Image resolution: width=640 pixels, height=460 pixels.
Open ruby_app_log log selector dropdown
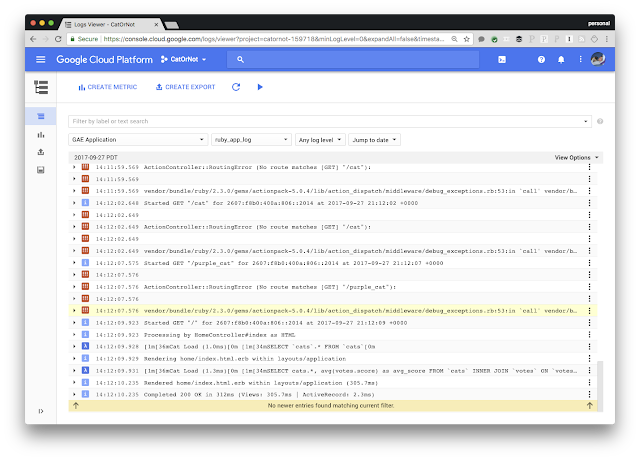[251, 140]
